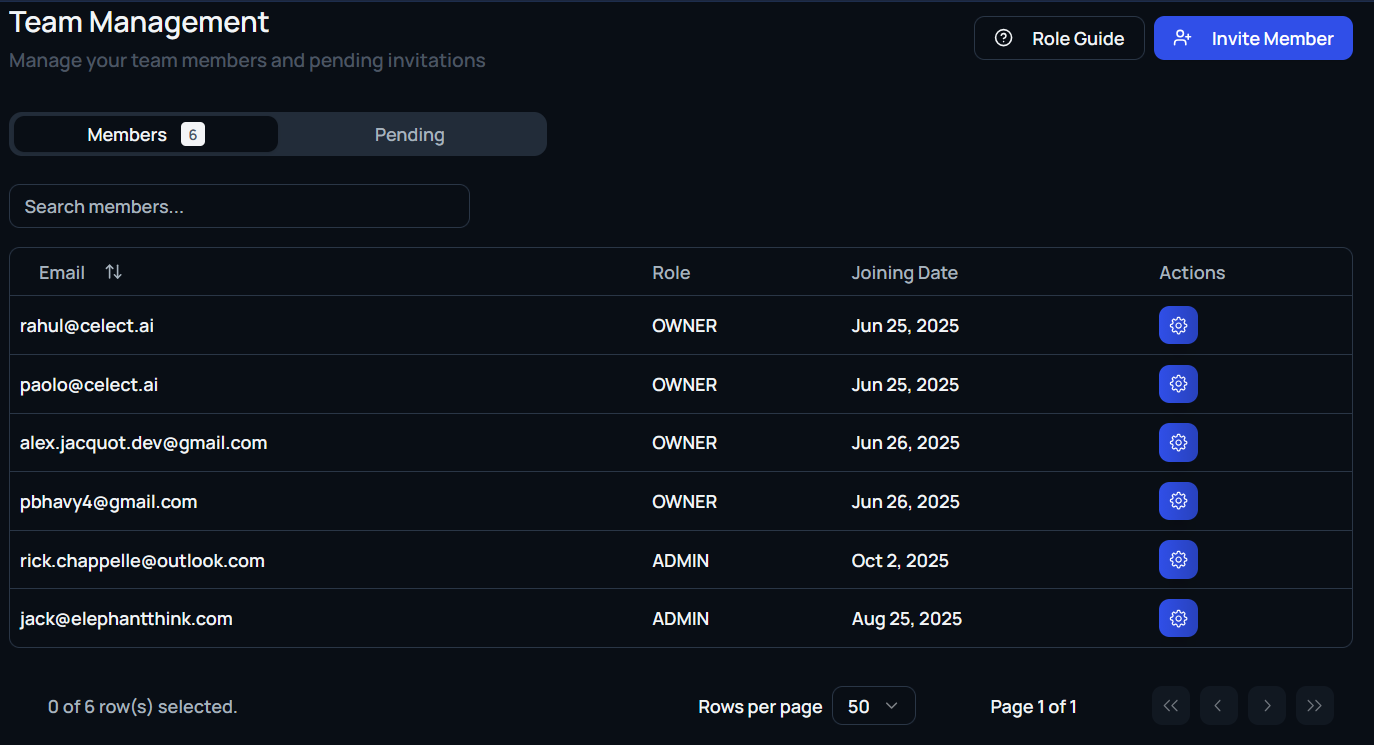Sort members using Email sort arrows

pyautogui.click(x=114, y=273)
